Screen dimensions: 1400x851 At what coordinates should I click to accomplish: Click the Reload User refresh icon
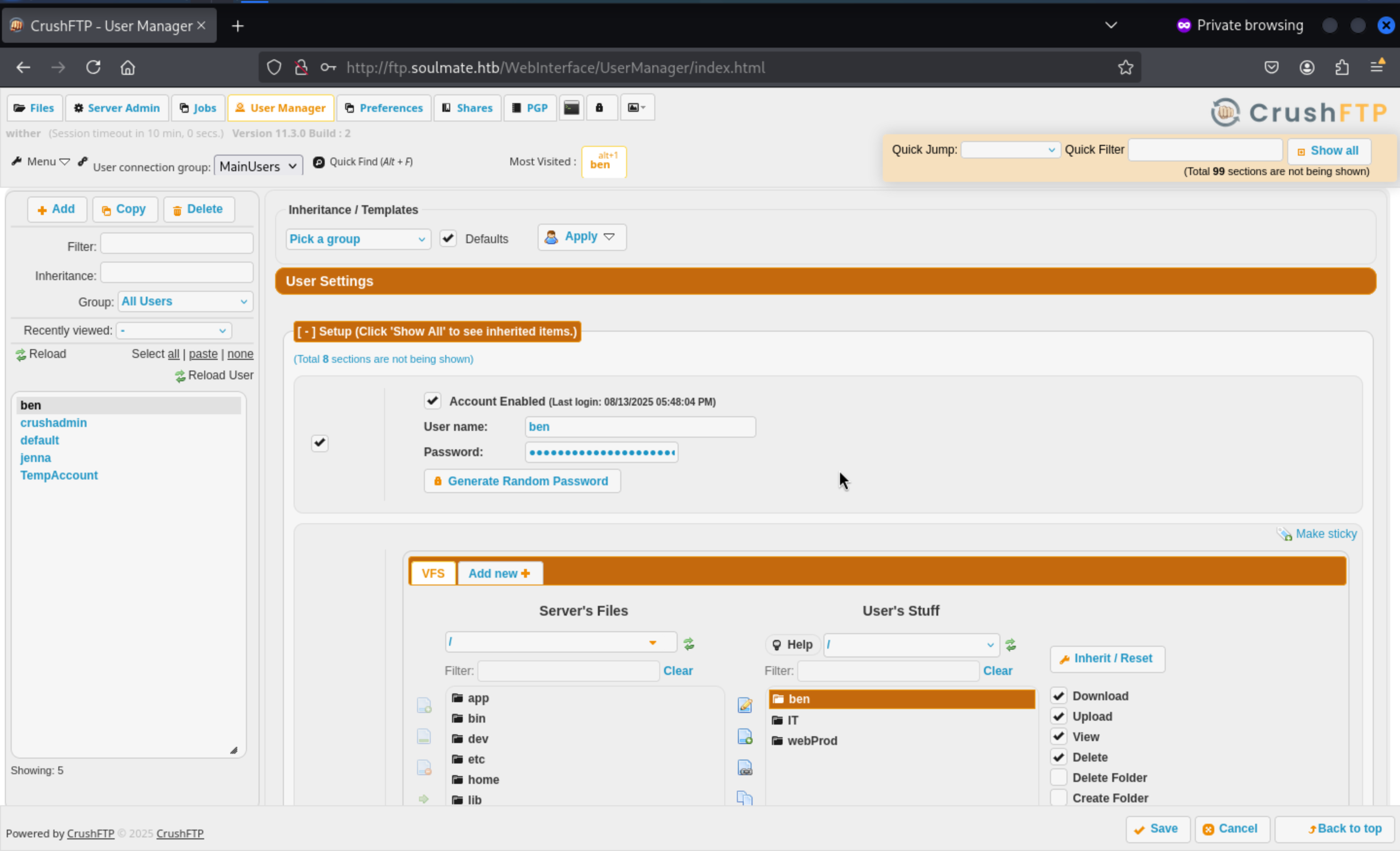[x=180, y=376]
